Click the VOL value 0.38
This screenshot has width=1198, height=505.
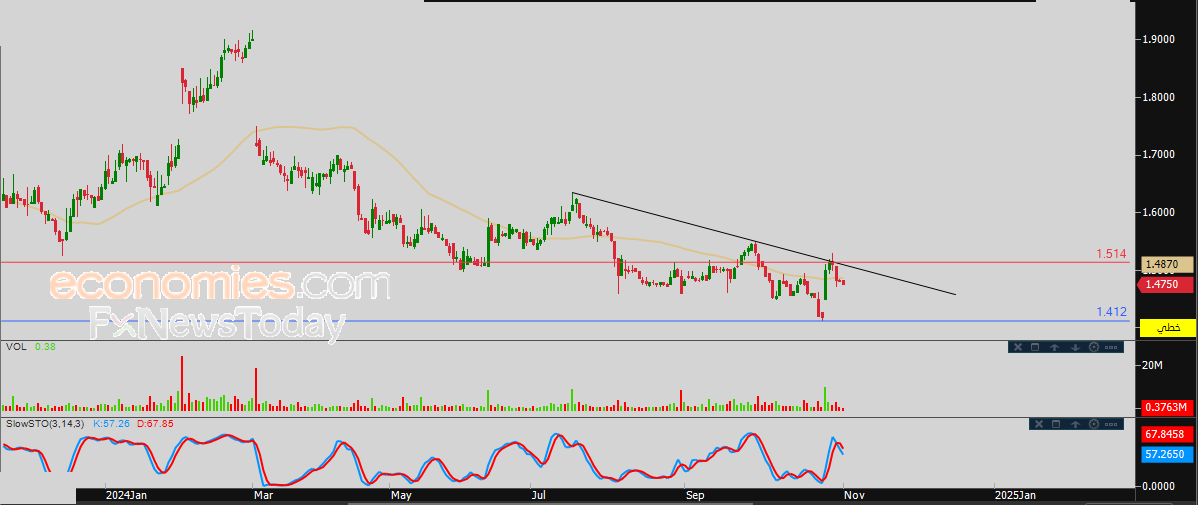coord(45,346)
